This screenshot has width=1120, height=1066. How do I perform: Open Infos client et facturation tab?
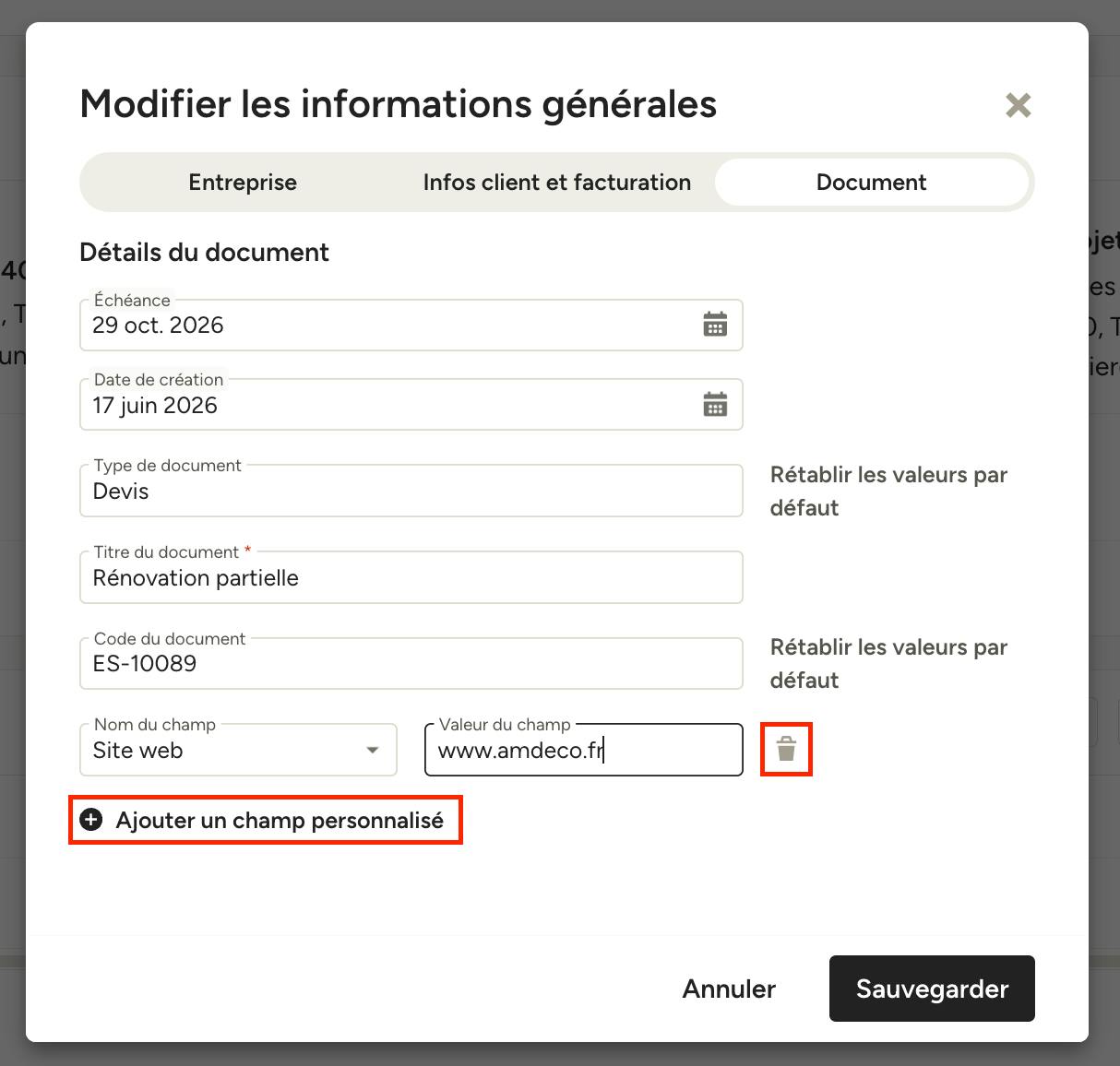[557, 182]
